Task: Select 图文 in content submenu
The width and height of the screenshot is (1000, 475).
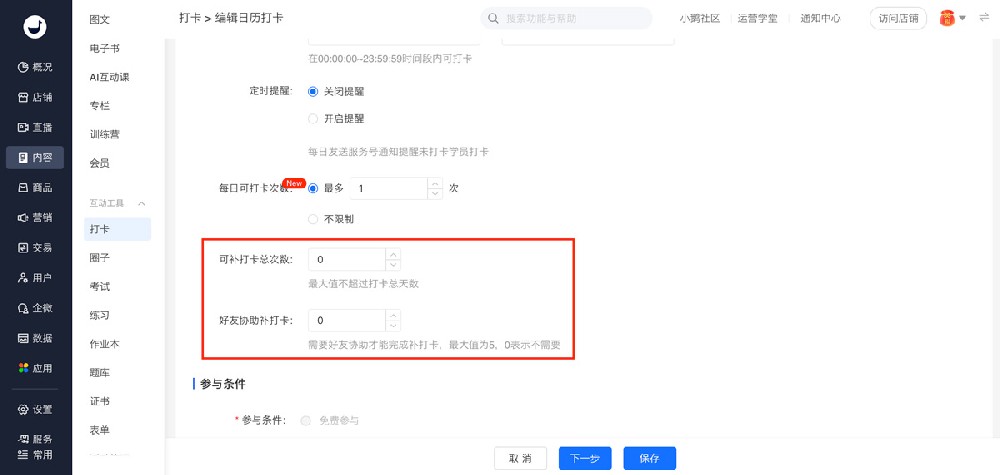Action: pyautogui.click(x=99, y=19)
